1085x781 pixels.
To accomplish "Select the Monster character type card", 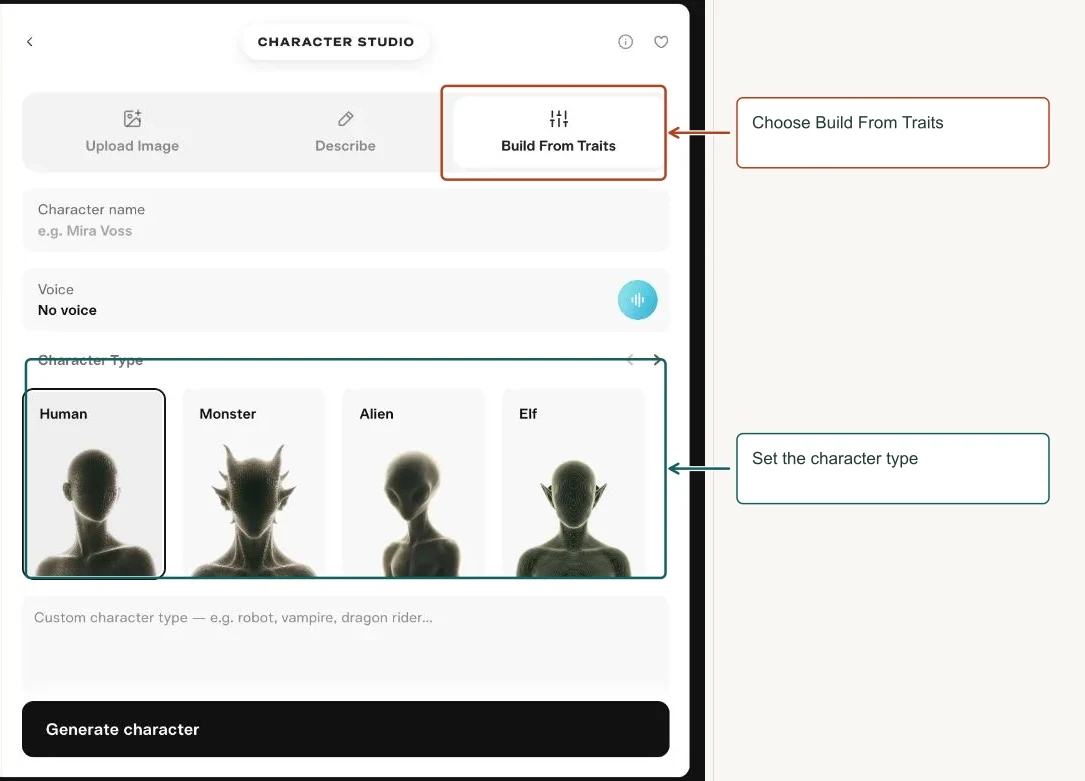I will [254, 483].
